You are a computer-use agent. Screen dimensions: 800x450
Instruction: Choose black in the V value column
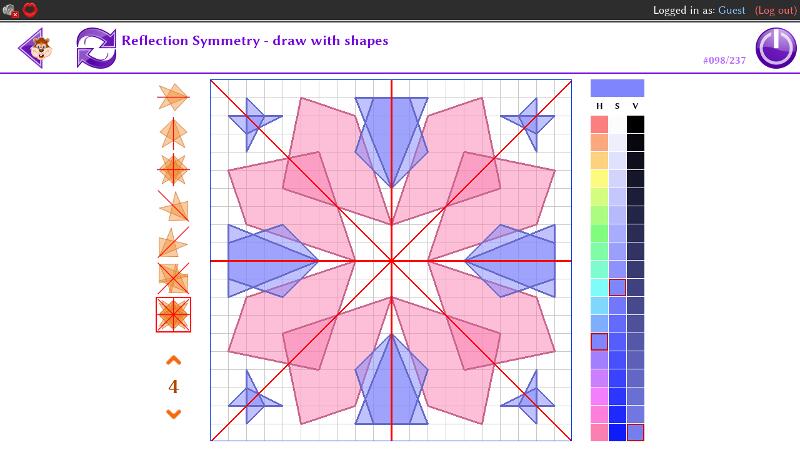point(635,125)
